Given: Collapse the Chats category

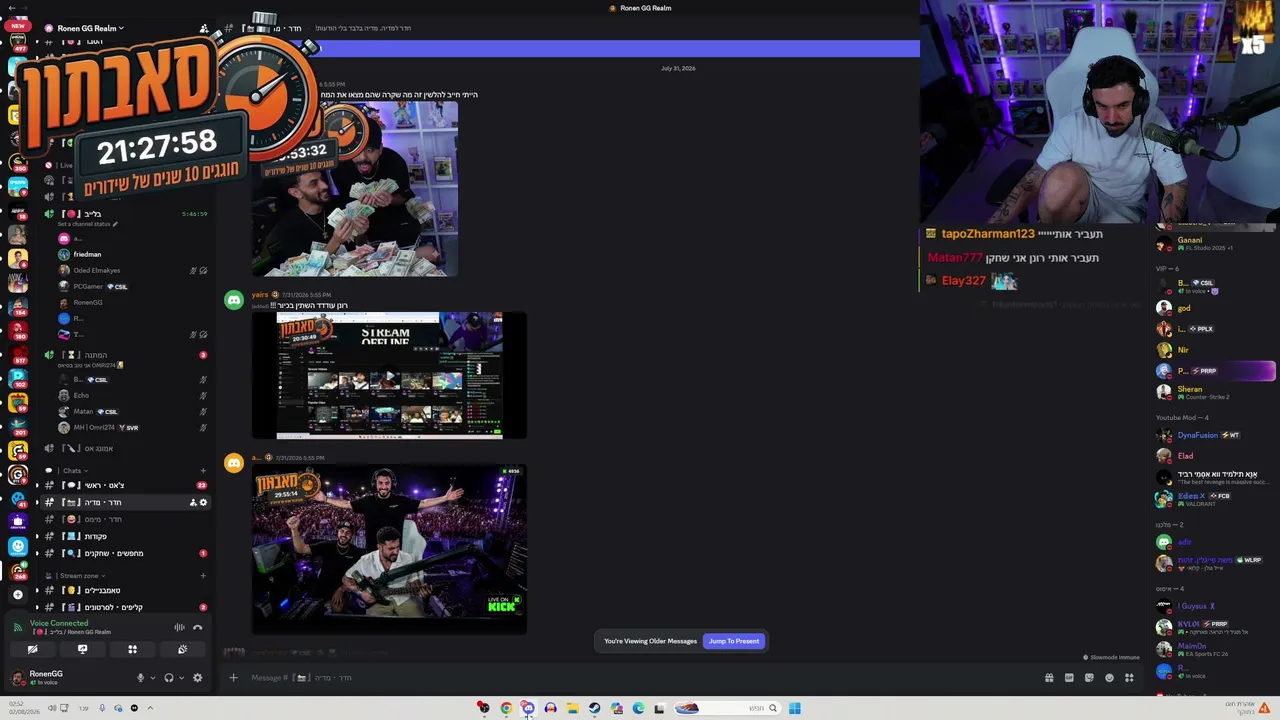Looking at the screenshot, I should pos(72,470).
